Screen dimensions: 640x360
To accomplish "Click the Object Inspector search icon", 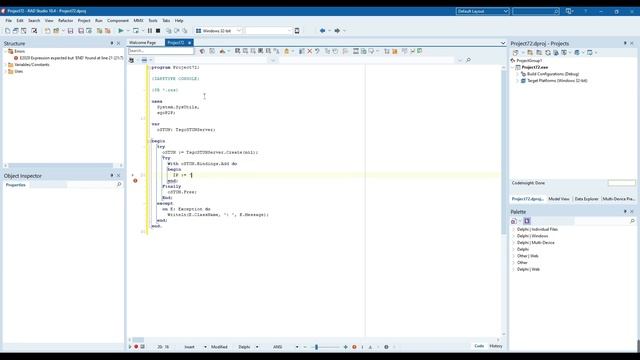I will coord(119,184).
